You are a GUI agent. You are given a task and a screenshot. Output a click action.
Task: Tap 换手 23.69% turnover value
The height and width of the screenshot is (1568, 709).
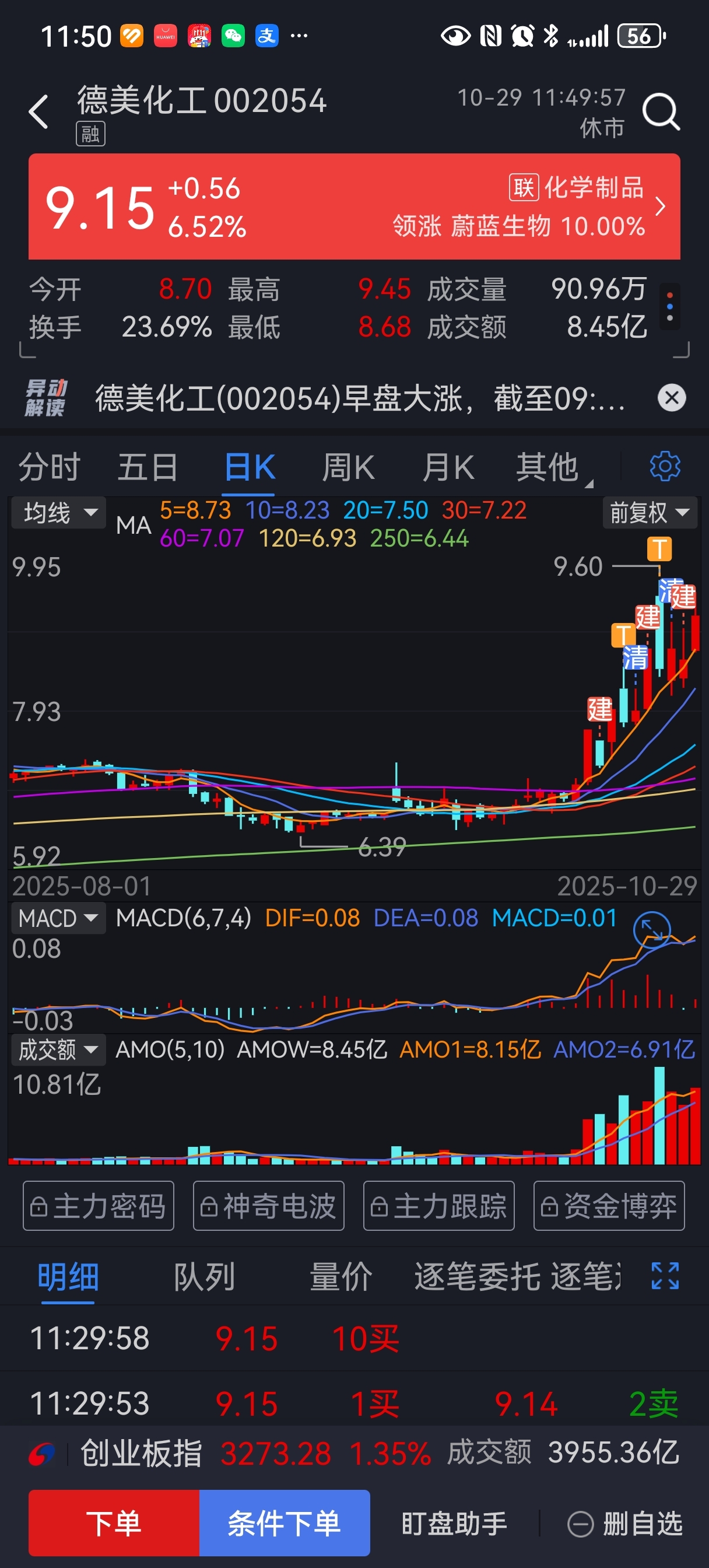tap(167, 327)
